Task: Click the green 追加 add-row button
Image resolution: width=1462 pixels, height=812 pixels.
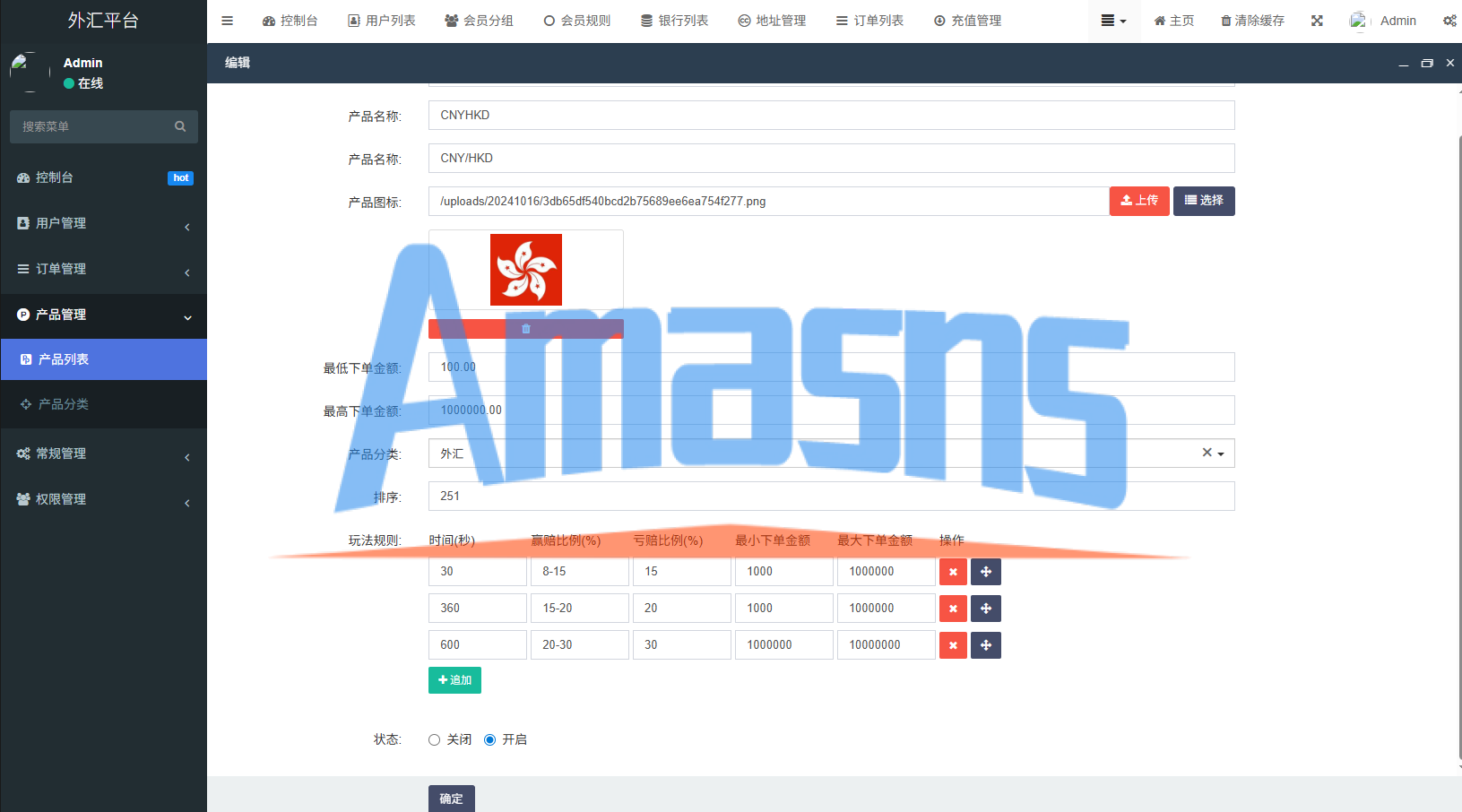Action: click(x=454, y=680)
